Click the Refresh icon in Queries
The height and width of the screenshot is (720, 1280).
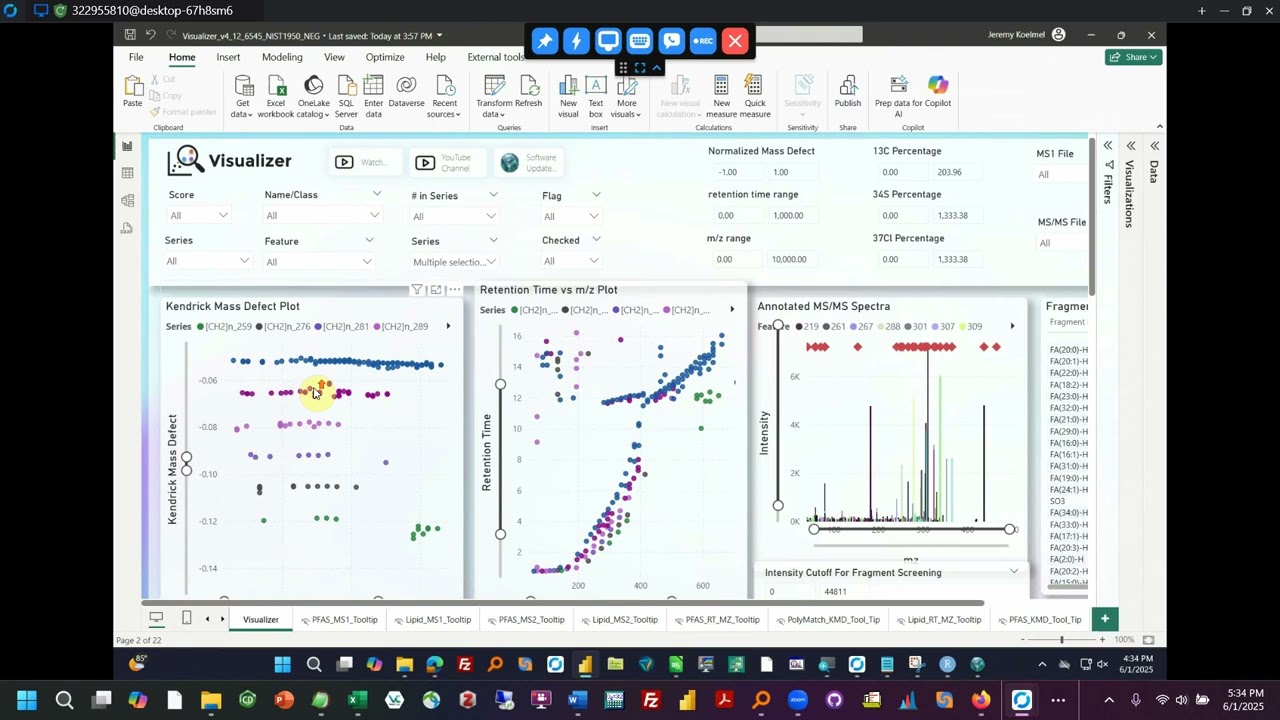[528, 92]
